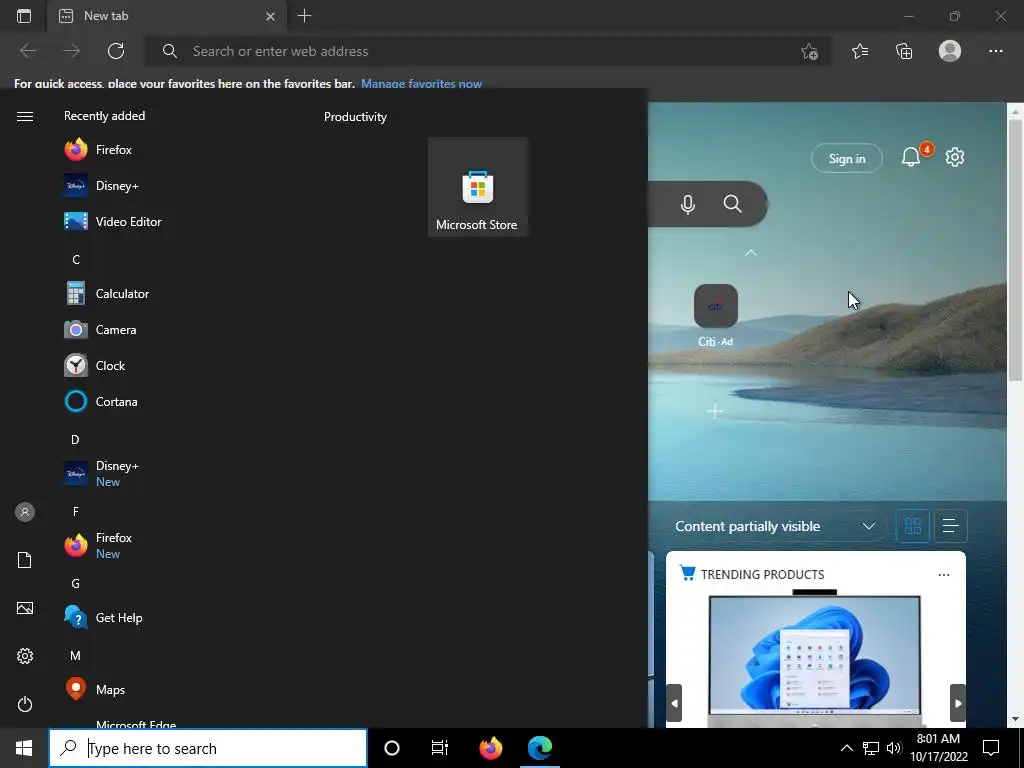Switch feed to grid view
Viewport: 1024px width, 768px height.
pos(912,526)
